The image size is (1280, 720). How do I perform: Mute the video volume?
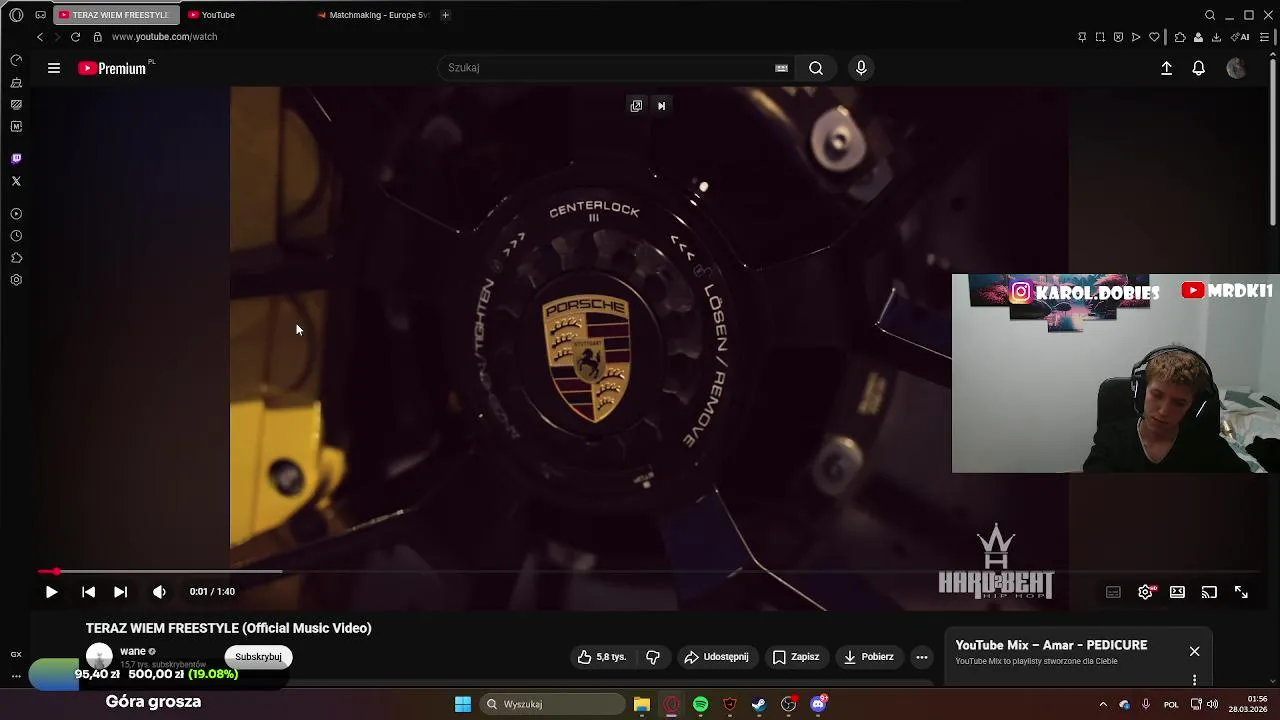159,592
